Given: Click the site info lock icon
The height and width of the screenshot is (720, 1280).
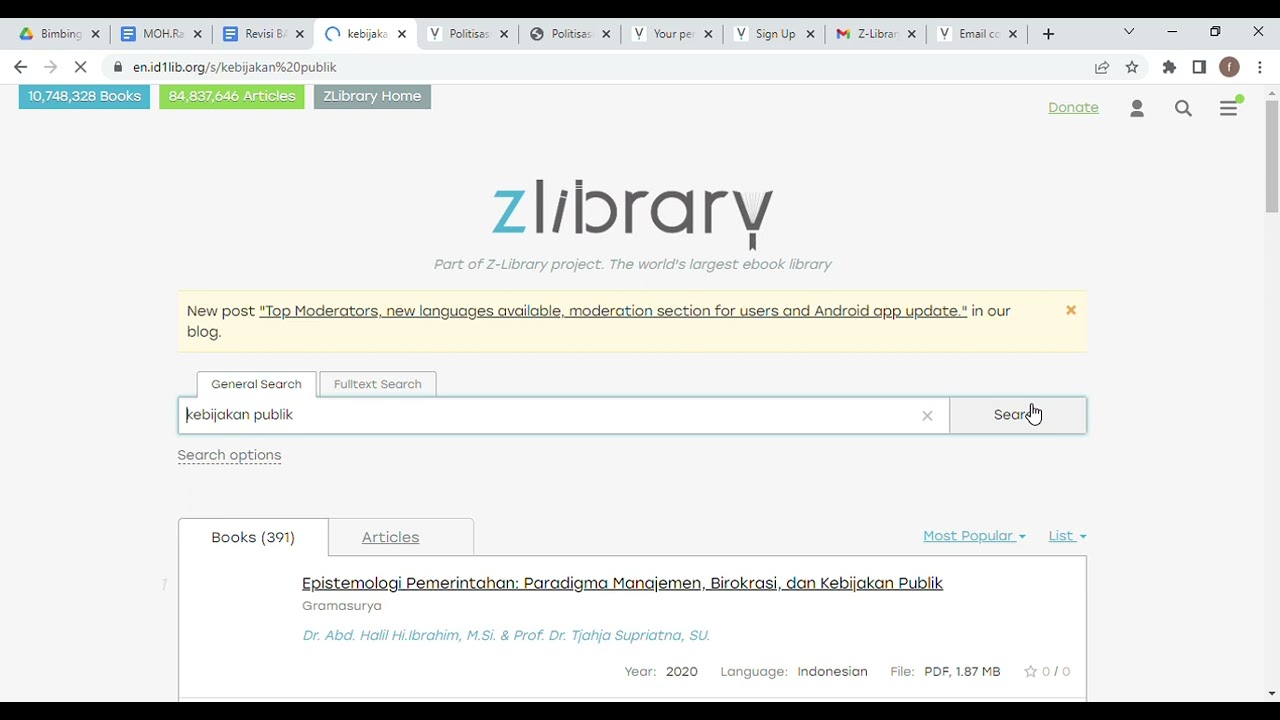Looking at the screenshot, I should (x=118, y=67).
